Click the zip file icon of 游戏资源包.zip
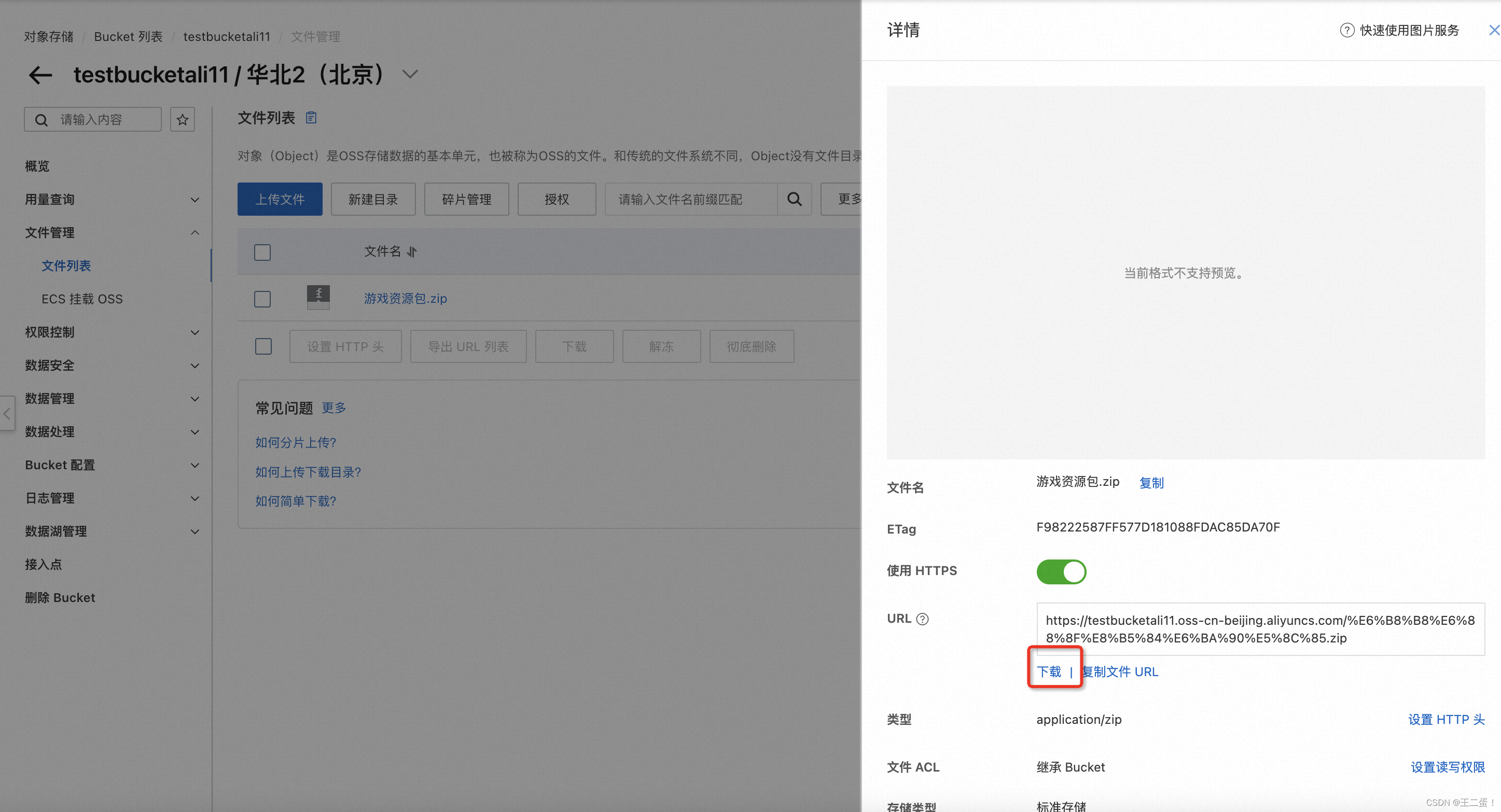The width and height of the screenshot is (1501, 812). (x=318, y=297)
